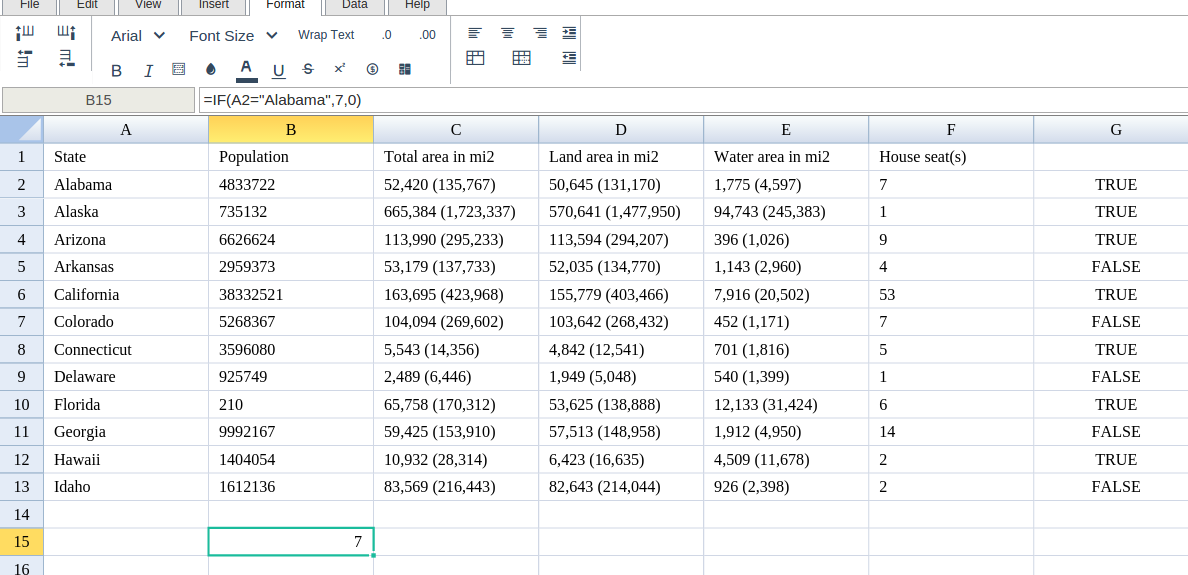The width and height of the screenshot is (1188, 575).
Task: Add decimal places with .00 button
Action: pyautogui.click(x=427, y=35)
